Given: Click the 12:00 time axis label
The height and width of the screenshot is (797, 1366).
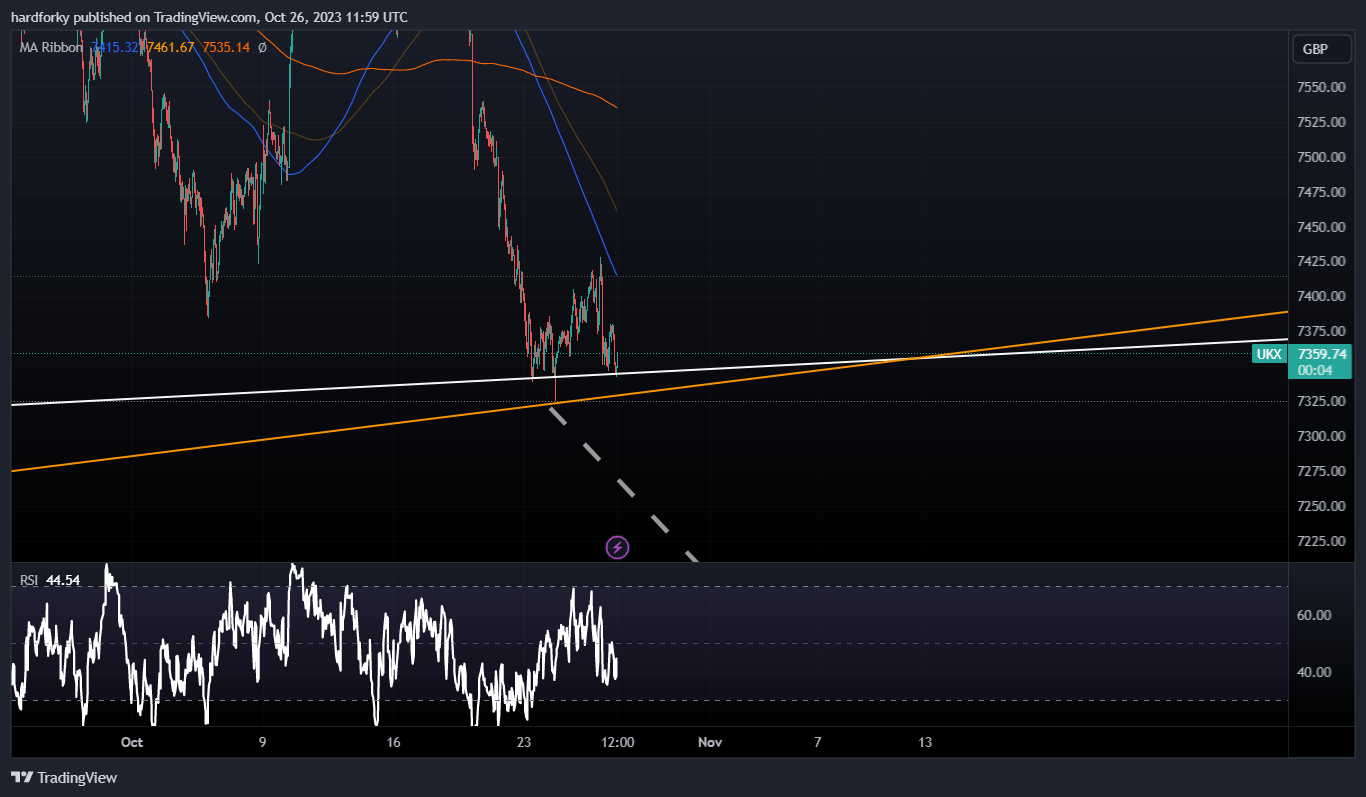Looking at the screenshot, I should (x=618, y=742).
